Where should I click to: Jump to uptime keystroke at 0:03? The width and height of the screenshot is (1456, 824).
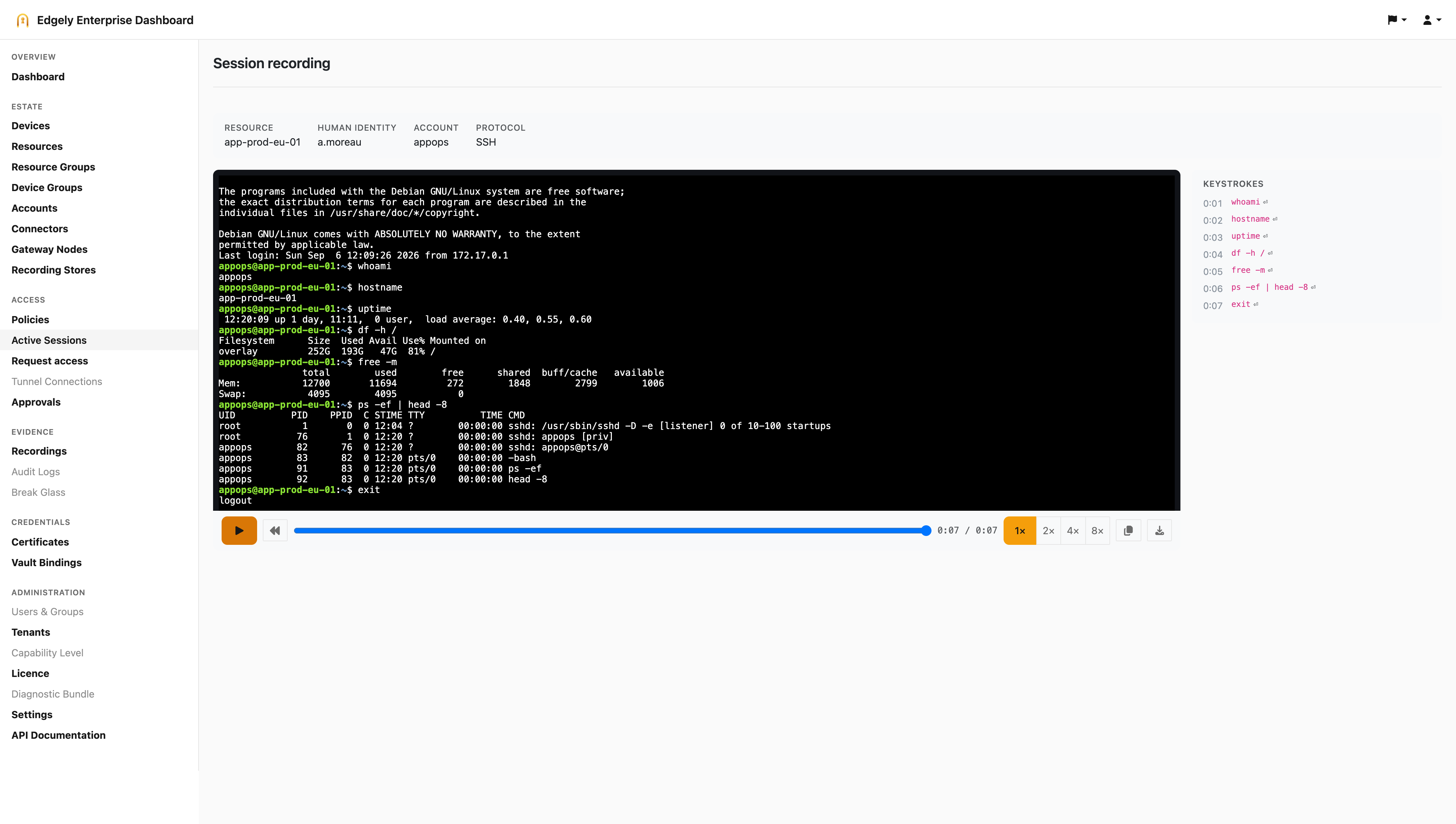pos(1245,237)
